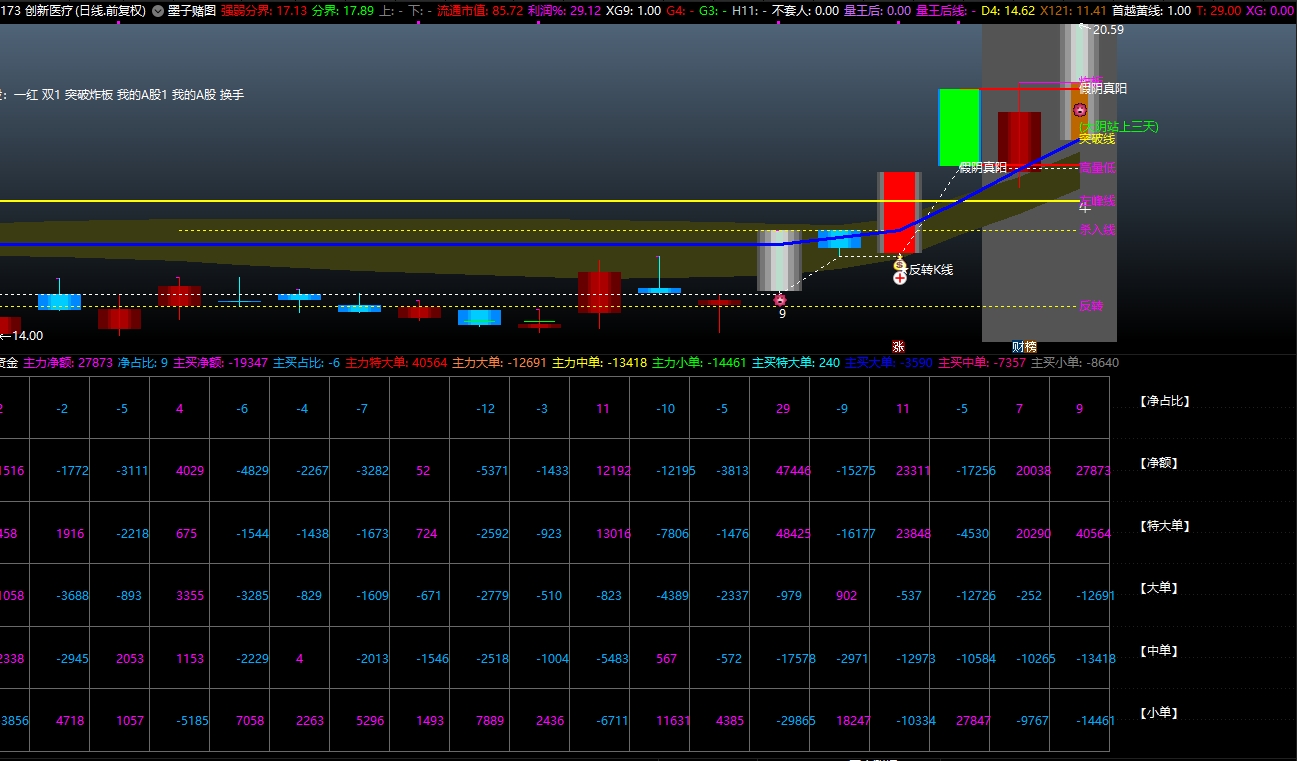This screenshot has height=761, width=1297.
Task: Click the 左峰线 line label
Action: [1097, 201]
